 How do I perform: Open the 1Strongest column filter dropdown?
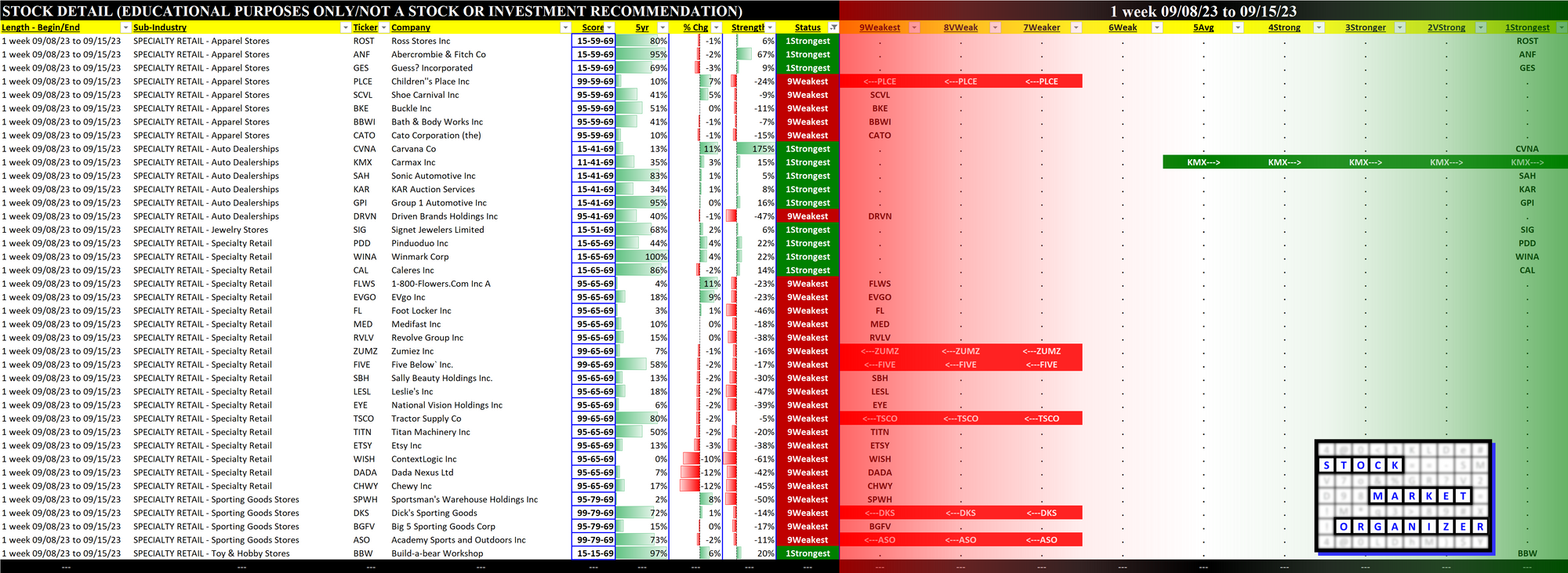(x=1562, y=27)
